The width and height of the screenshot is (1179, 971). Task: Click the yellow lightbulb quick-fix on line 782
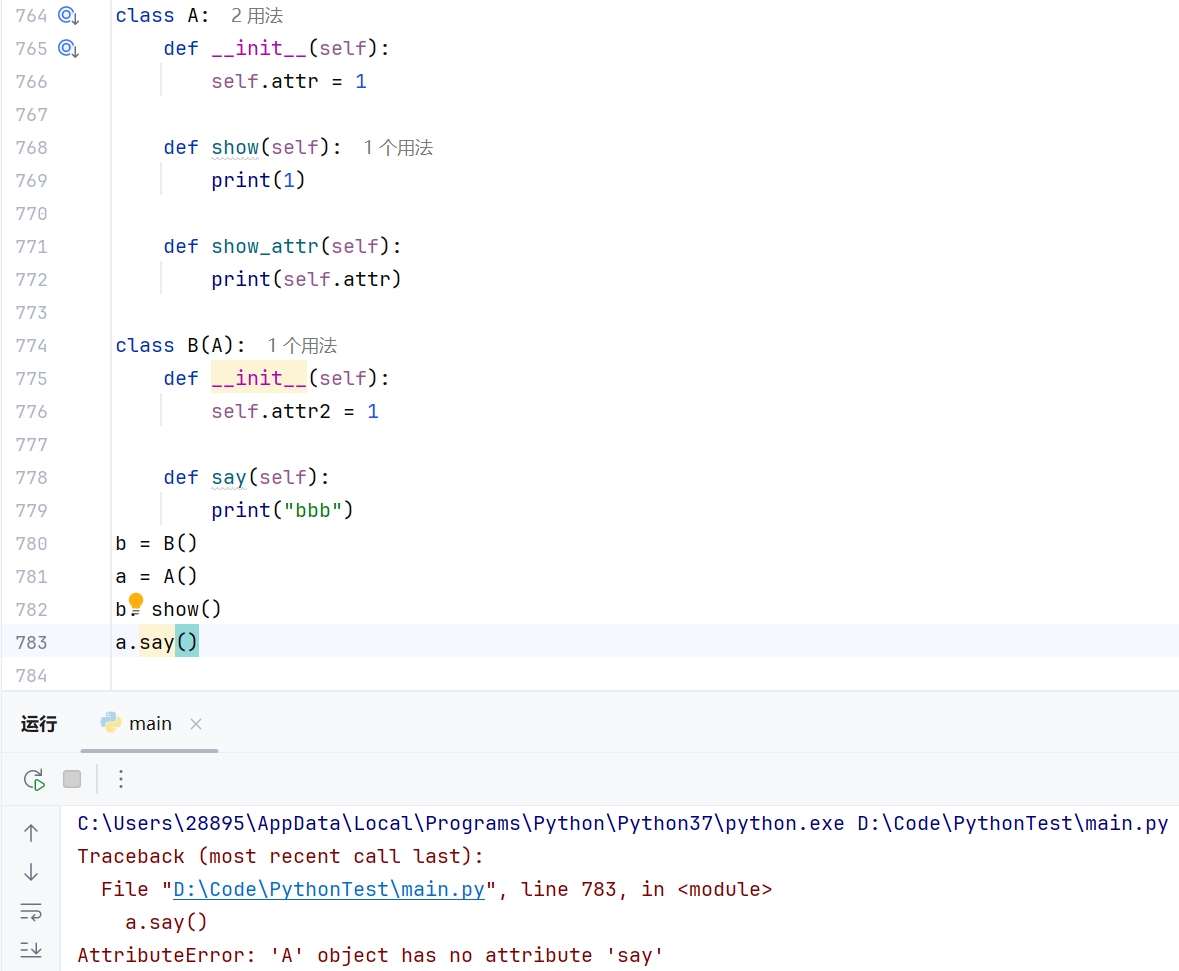(135, 604)
